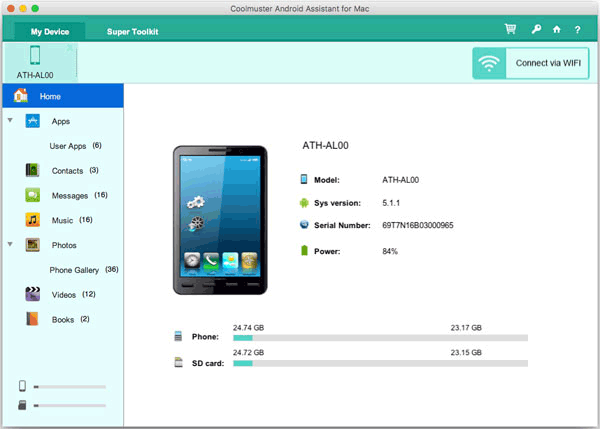Click the 24.74 GB phone capacity
600x429 pixels.
pyautogui.click(x=248, y=328)
